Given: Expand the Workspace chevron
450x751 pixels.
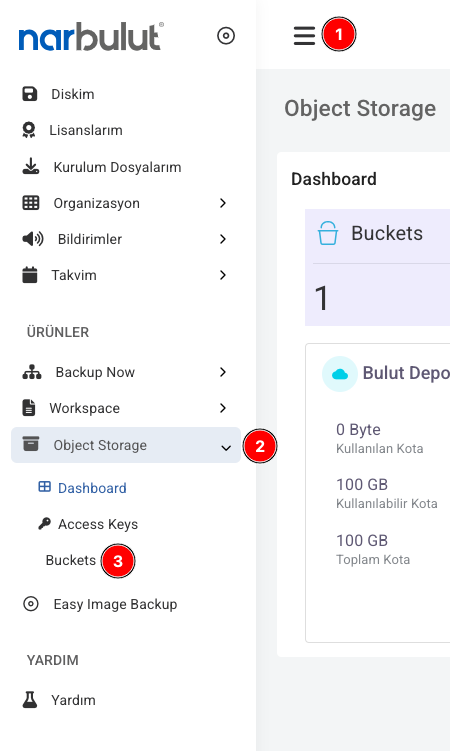Looking at the screenshot, I should 223,408.
